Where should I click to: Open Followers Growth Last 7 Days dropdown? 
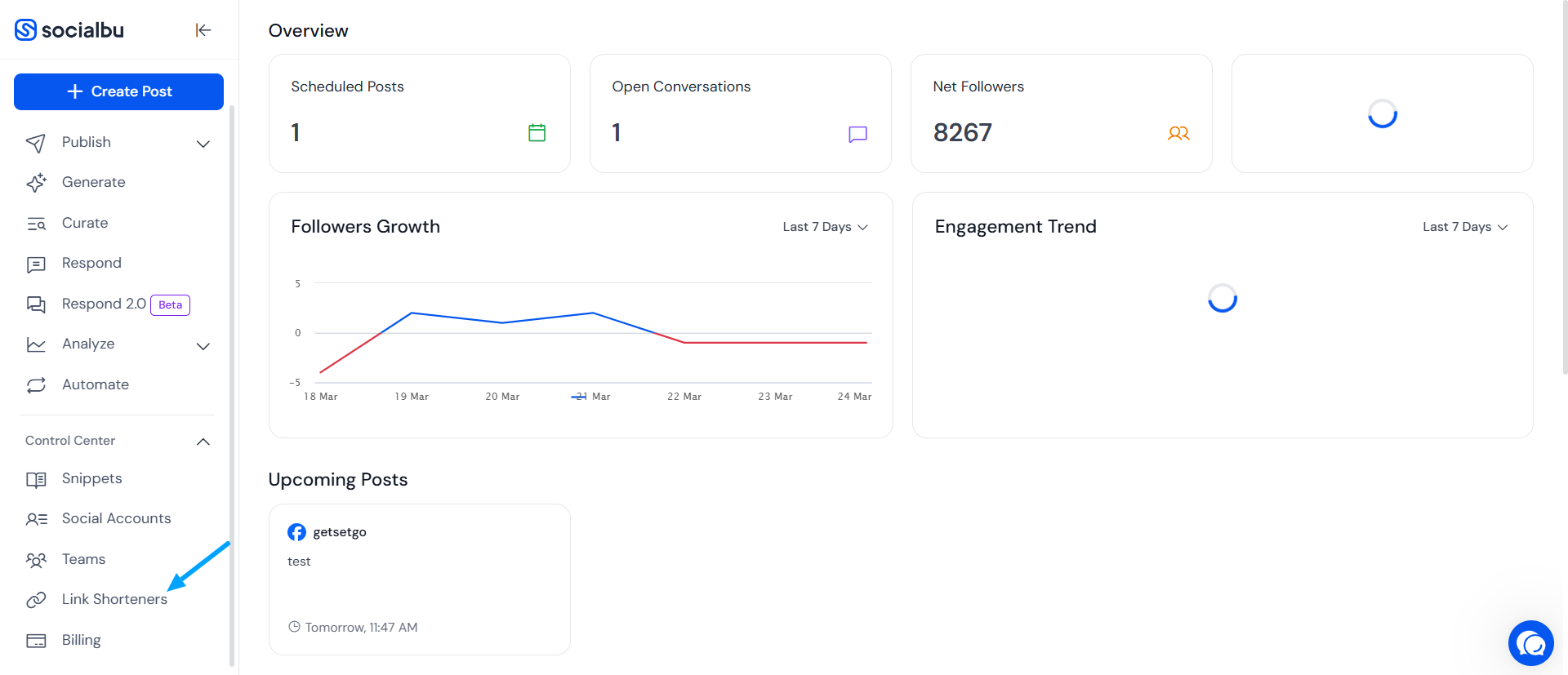(x=825, y=227)
